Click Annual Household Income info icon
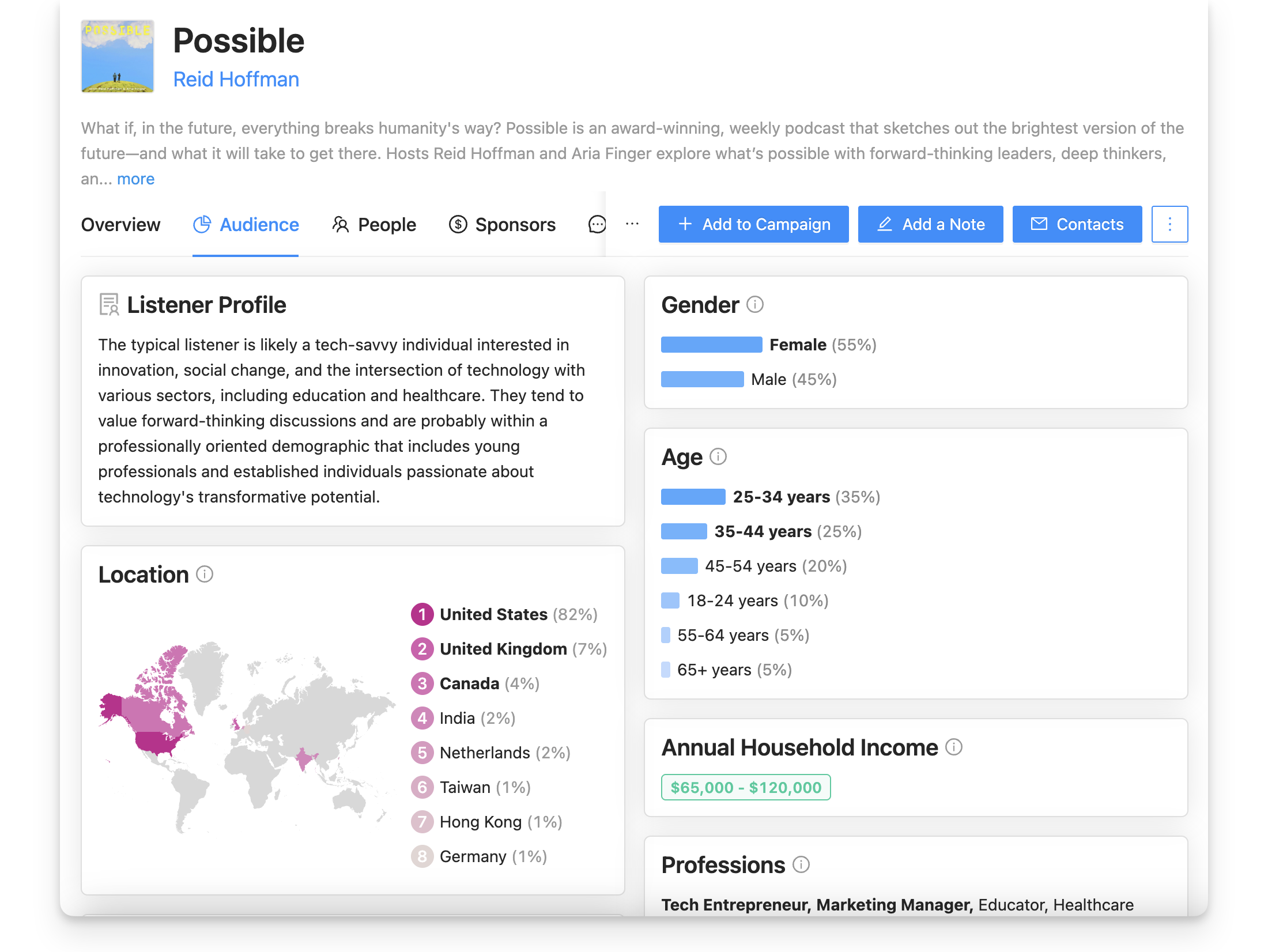The height and width of the screenshot is (952, 1268). pyautogui.click(x=954, y=747)
